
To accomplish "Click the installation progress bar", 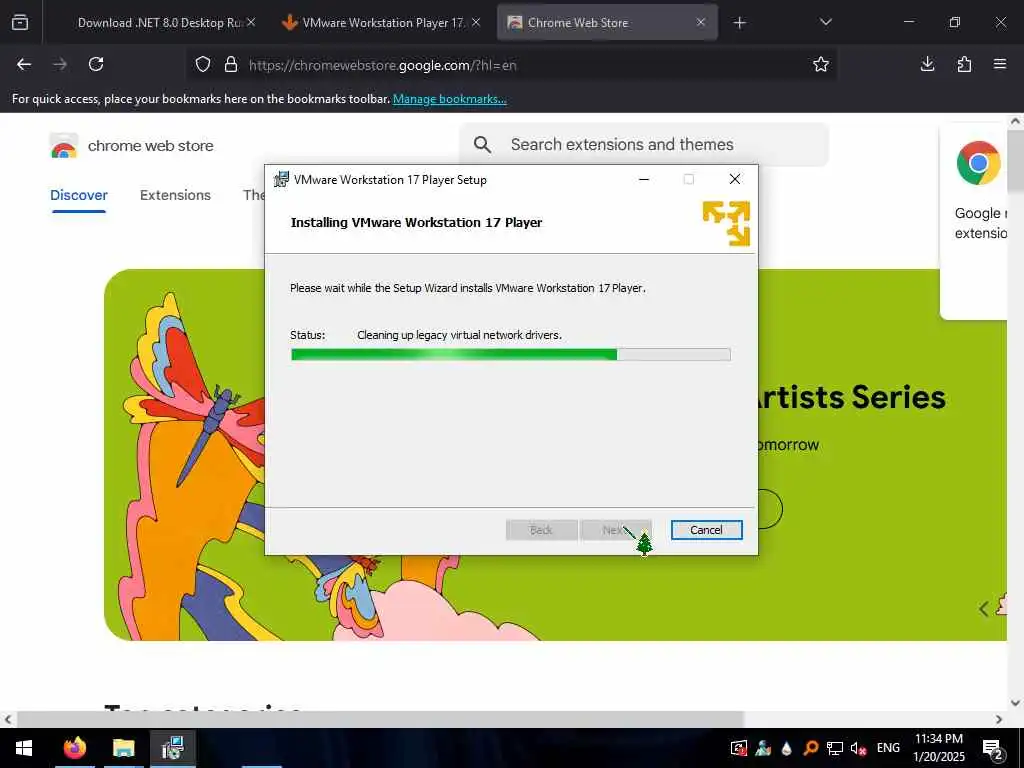I will [x=511, y=355].
